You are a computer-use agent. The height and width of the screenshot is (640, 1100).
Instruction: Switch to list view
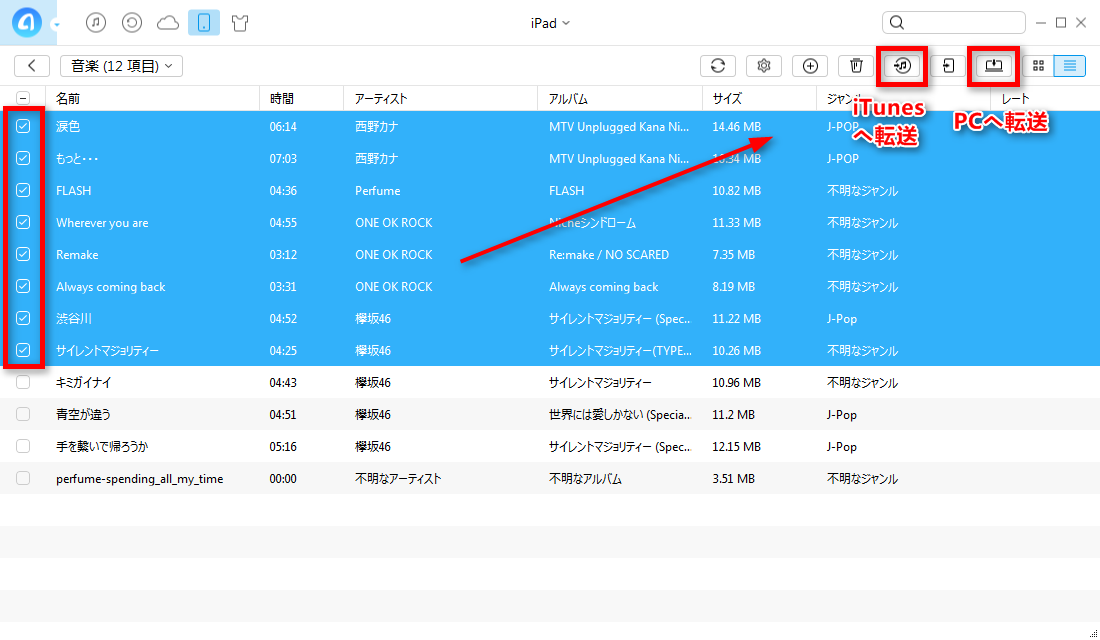point(1070,65)
